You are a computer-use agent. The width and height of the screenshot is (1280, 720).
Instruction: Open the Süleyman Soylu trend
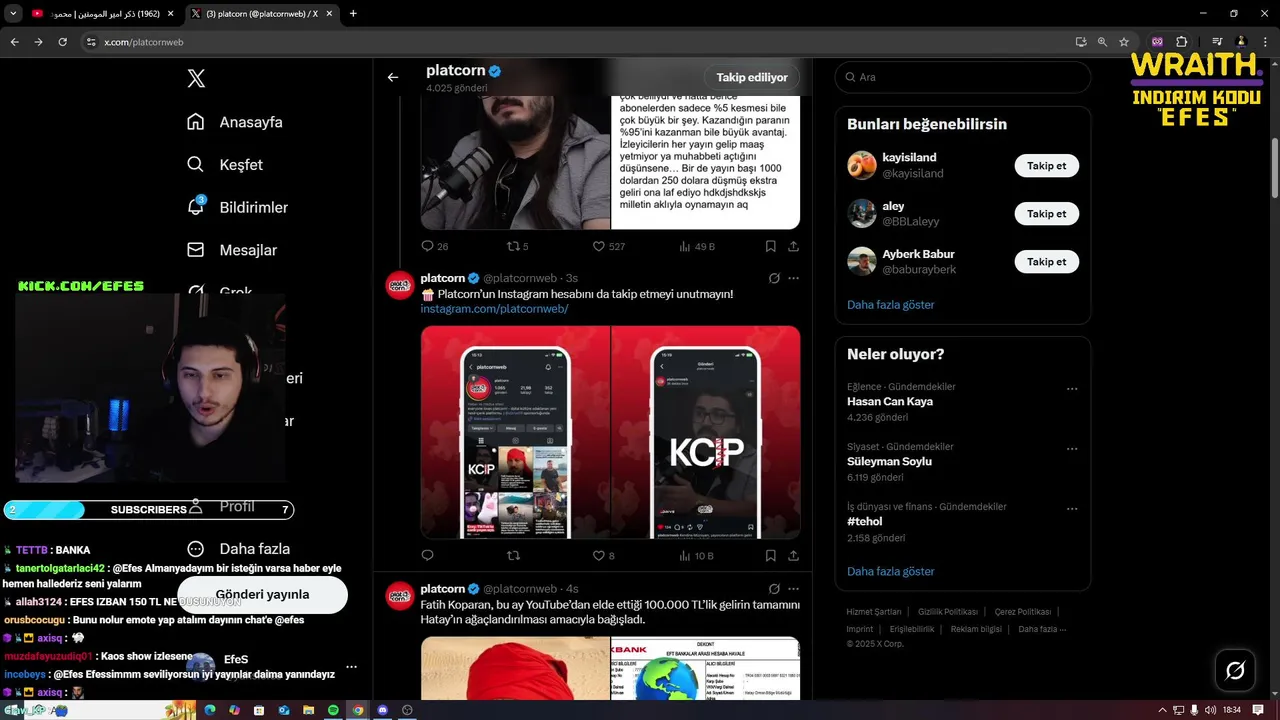coord(889,461)
